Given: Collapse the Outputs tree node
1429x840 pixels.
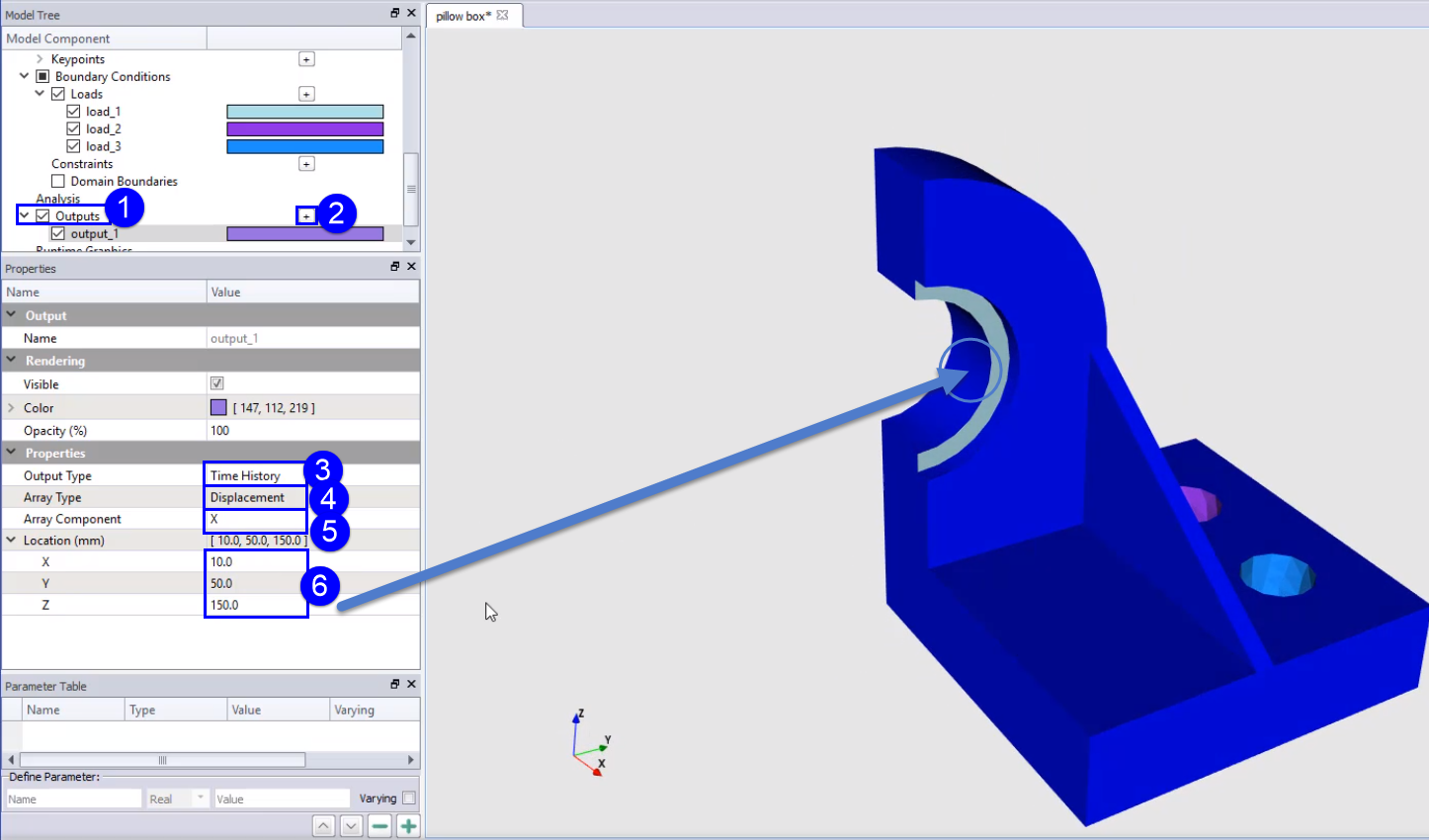Looking at the screenshot, I should click(x=24, y=215).
